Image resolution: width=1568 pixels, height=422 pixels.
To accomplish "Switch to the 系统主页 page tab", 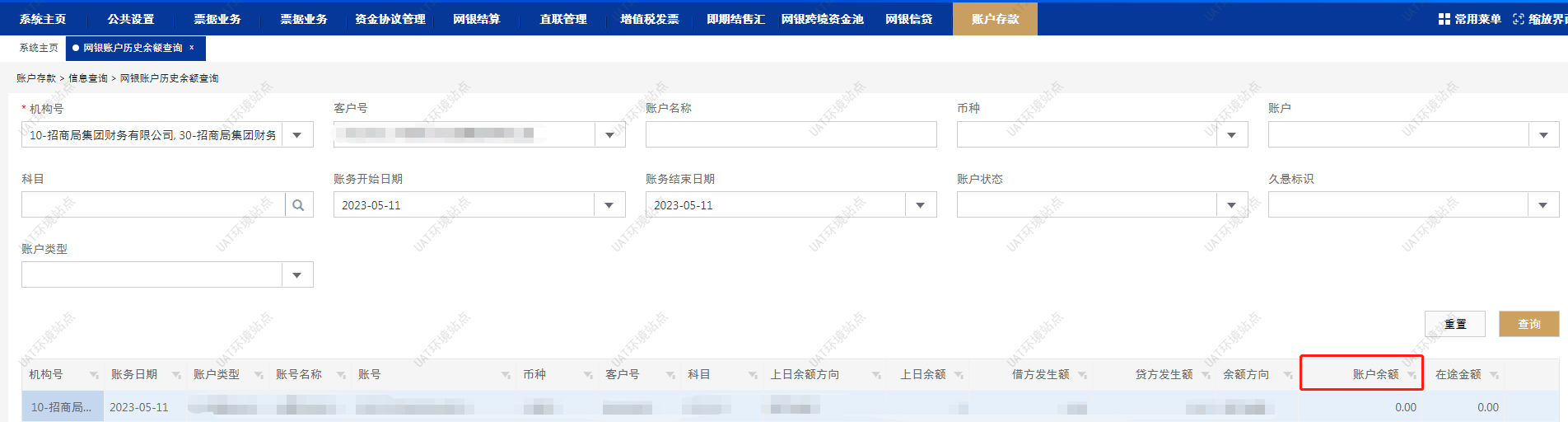I will point(39,48).
